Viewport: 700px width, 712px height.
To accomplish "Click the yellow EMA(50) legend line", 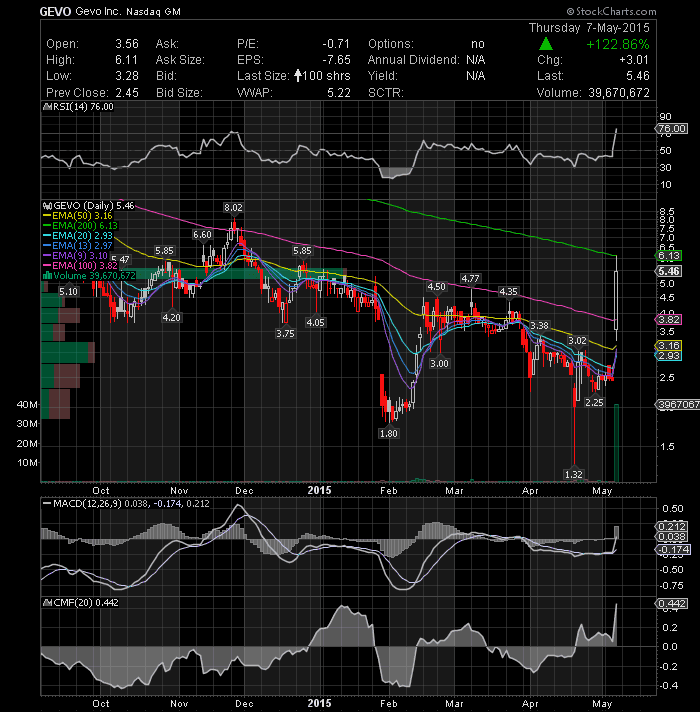I will [47, 216].
